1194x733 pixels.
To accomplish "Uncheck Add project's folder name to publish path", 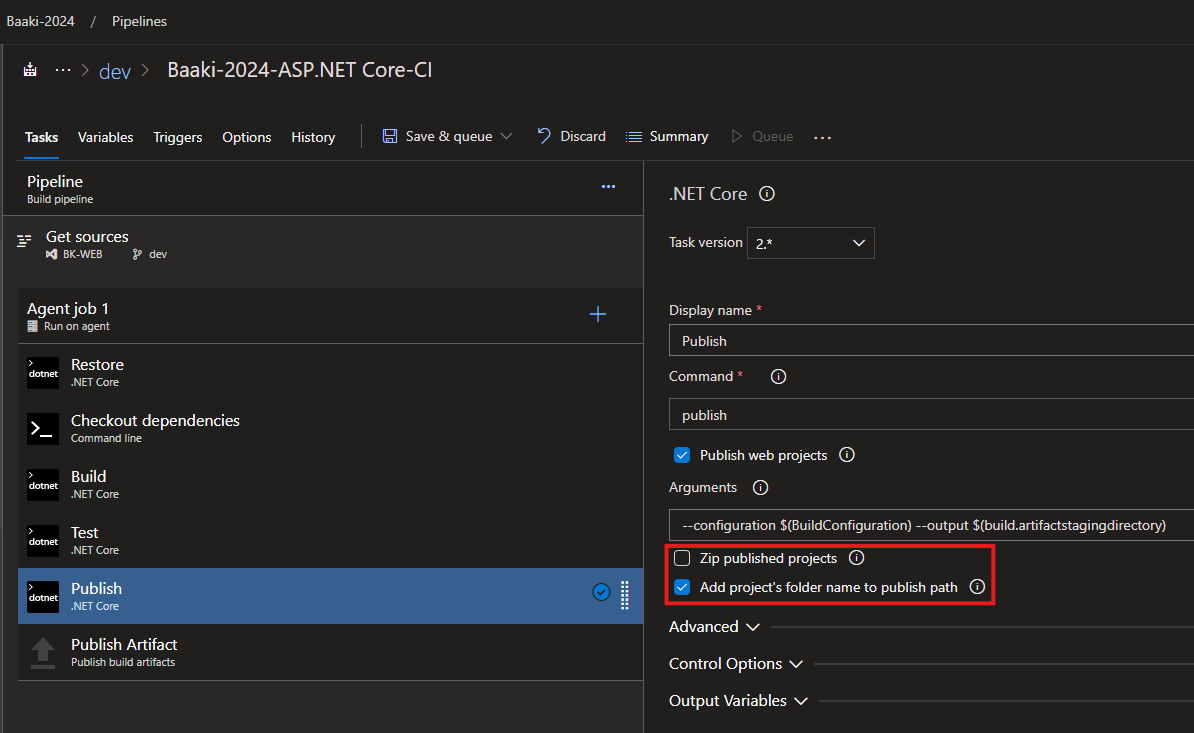I will pyautogui.click(x=682, y=587).
